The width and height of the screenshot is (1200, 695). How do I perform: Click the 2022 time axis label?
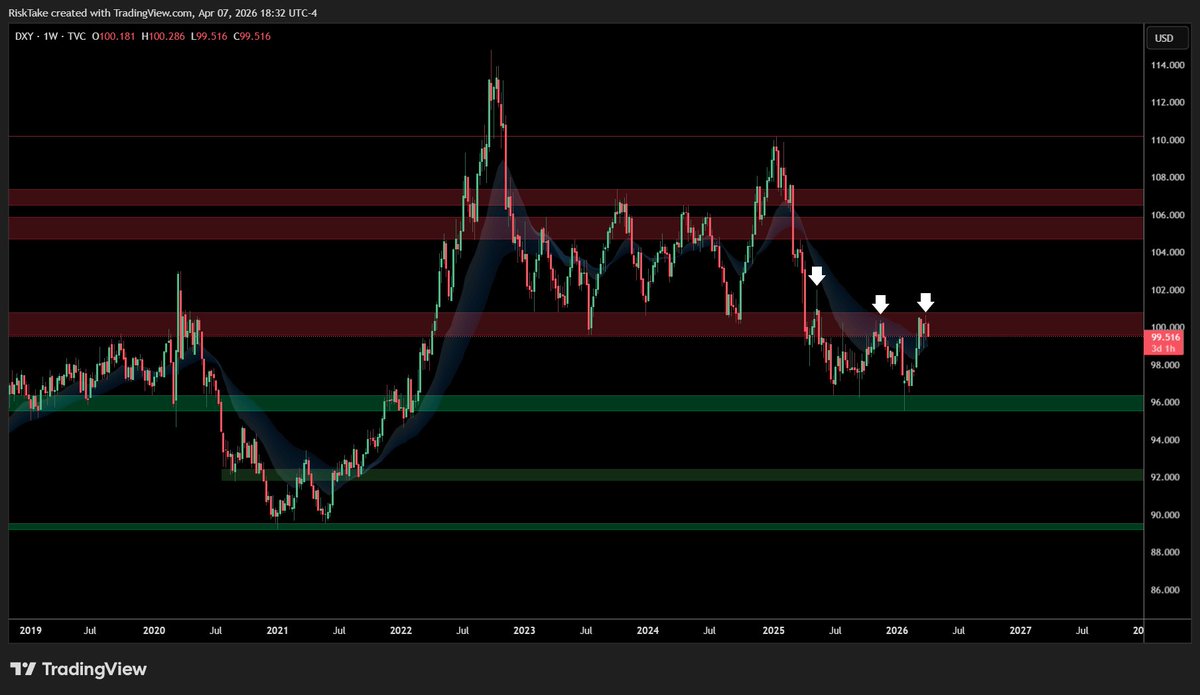click(401, 631)
